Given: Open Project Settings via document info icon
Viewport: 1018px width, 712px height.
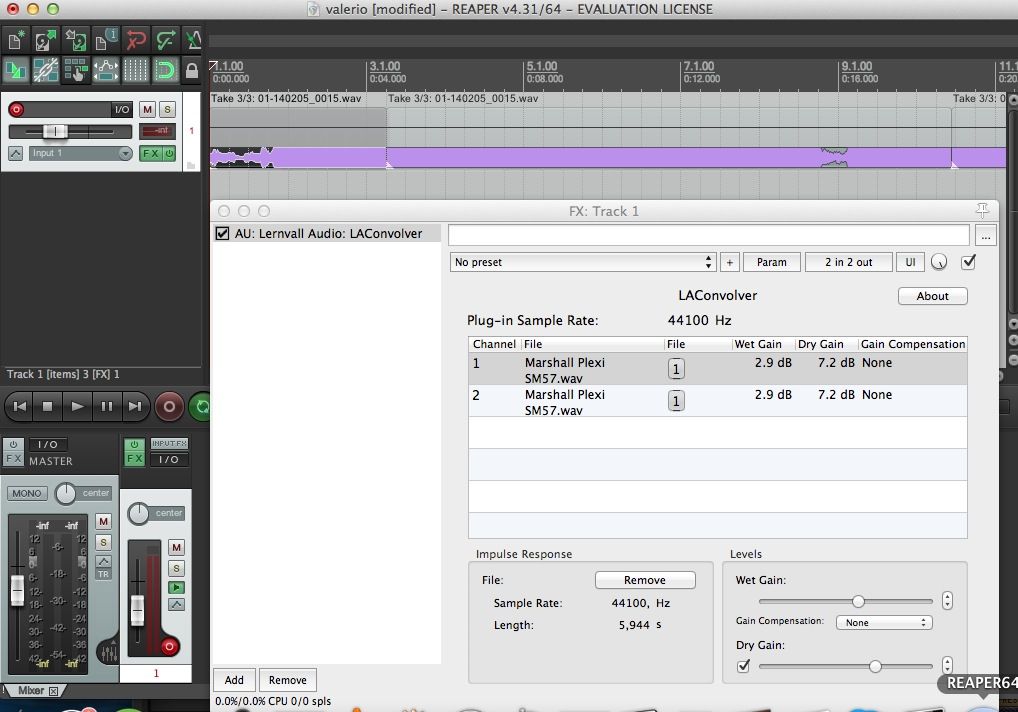Looking at the screenshot, I should click(x=105, y=40).
